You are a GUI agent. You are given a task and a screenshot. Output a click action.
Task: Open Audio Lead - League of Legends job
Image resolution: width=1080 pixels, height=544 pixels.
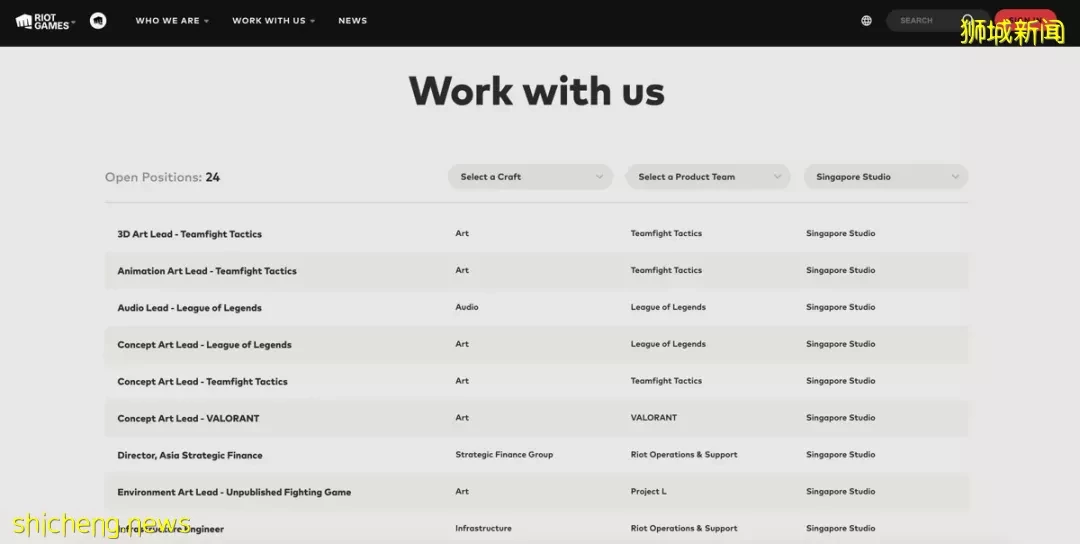pyautogui.click(x=189, y=308)
